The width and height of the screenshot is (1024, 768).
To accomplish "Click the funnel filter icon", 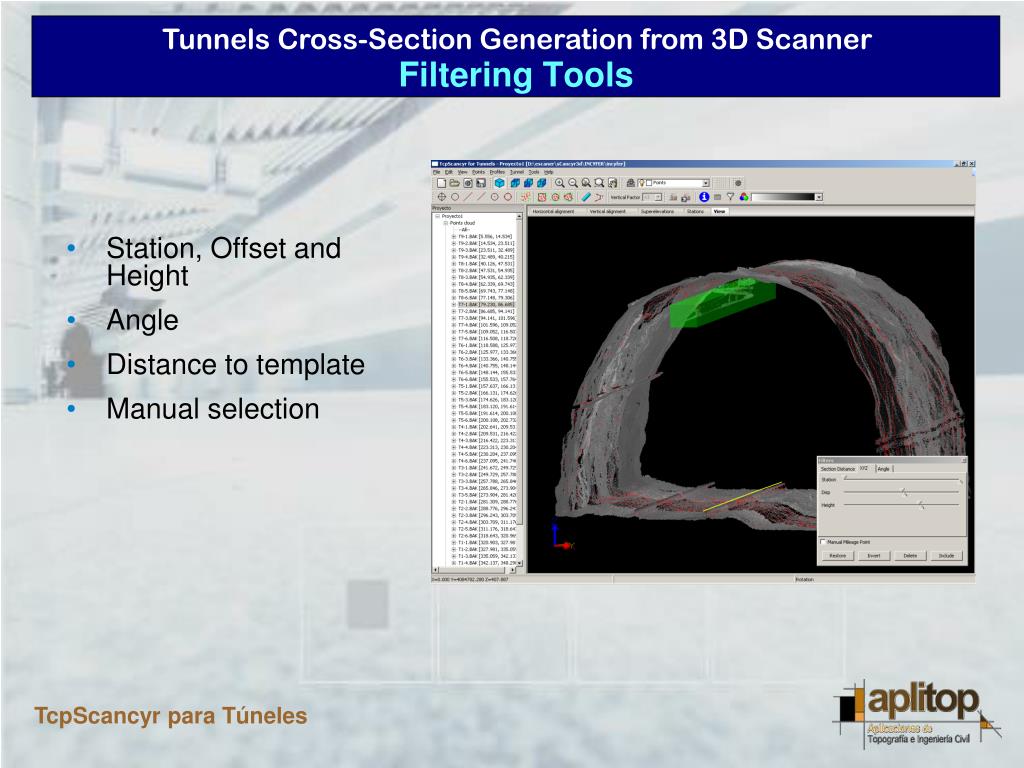I will point(730,197).
